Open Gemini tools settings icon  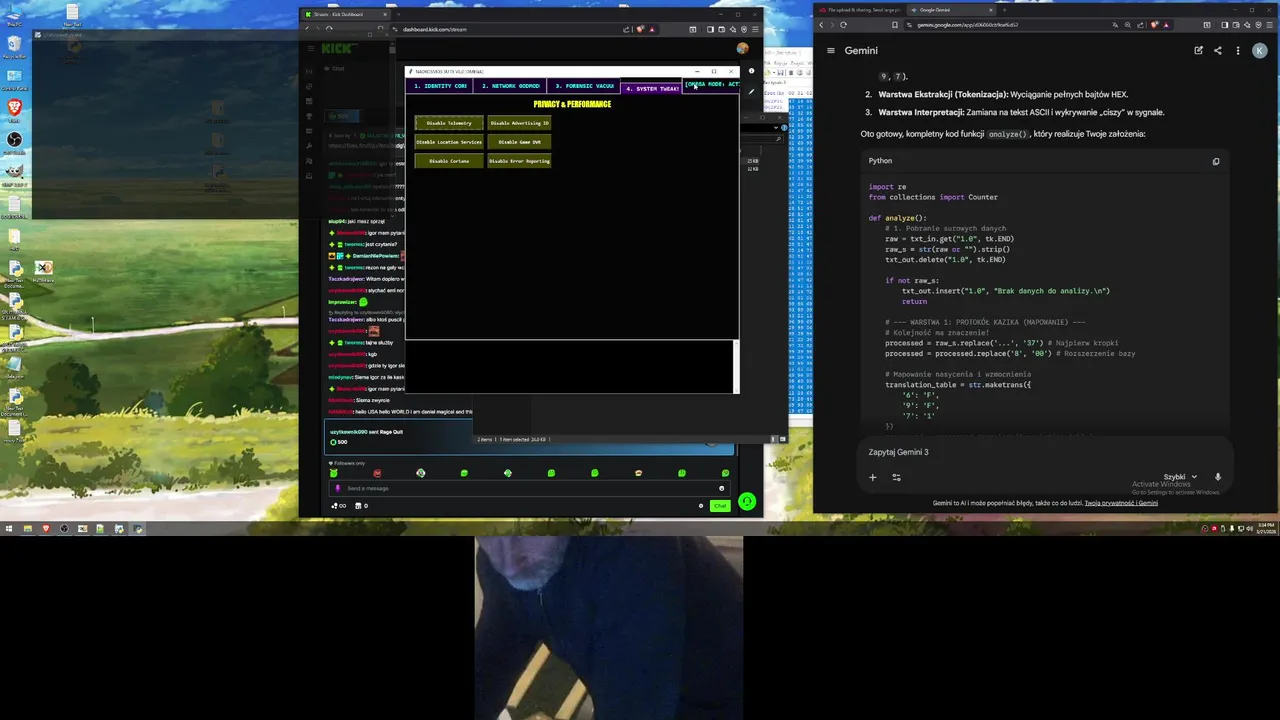(896, 477)
